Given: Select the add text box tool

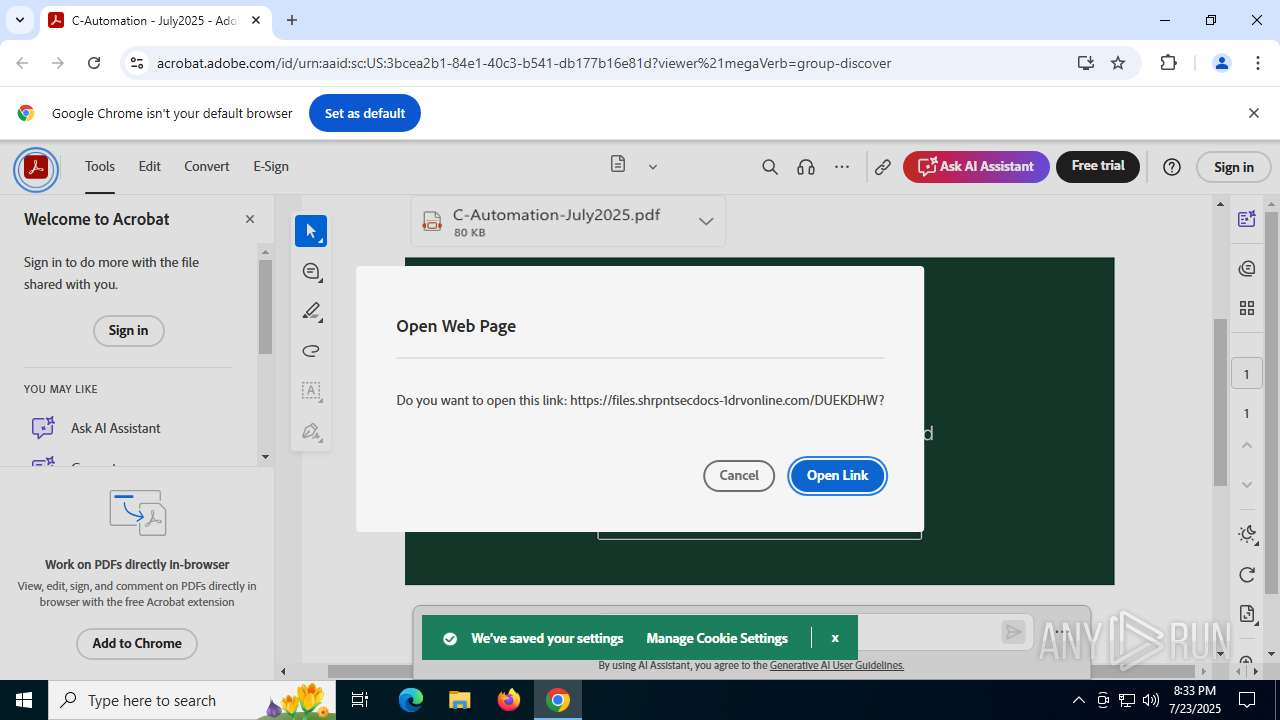Looking at the screenshot, I should pos(311,391).
